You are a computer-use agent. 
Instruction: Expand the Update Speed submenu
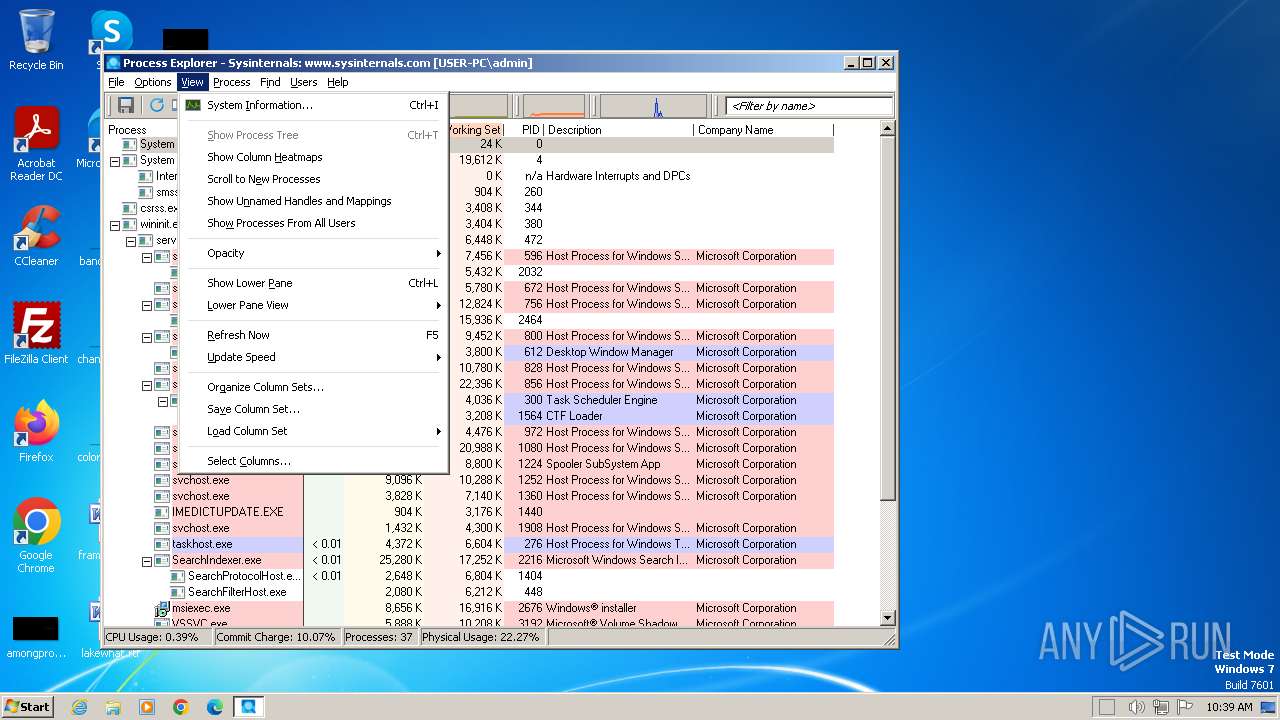point(313,357)
